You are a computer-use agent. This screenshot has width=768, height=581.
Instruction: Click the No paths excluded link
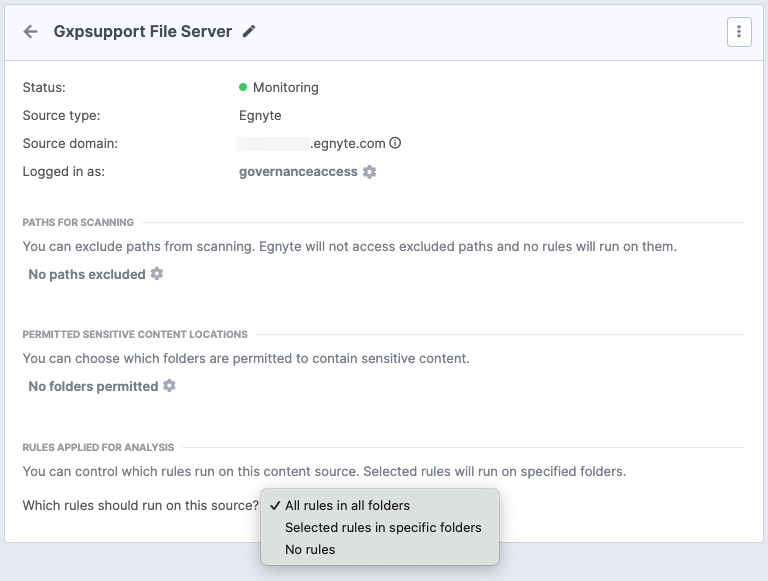coord(87,274)
